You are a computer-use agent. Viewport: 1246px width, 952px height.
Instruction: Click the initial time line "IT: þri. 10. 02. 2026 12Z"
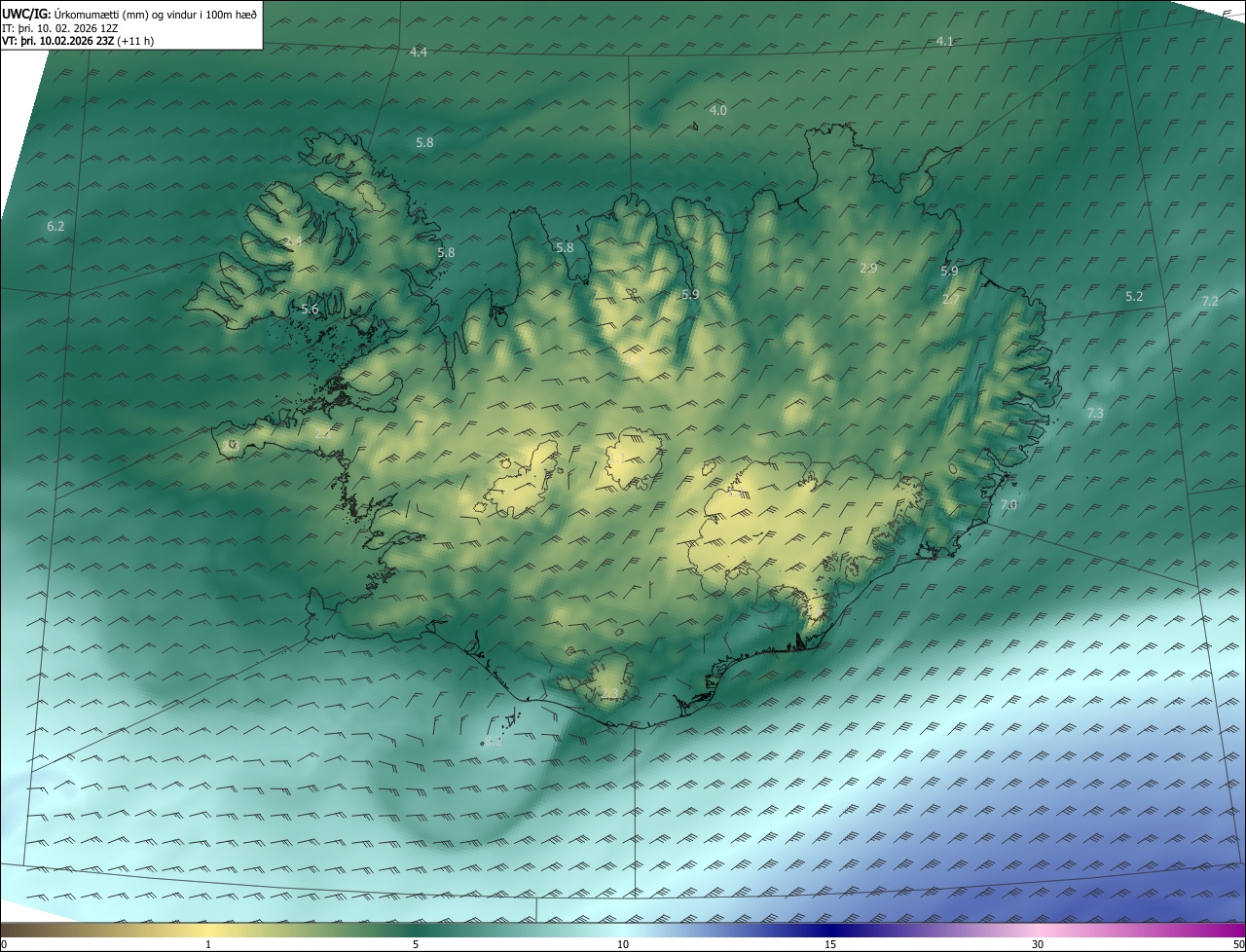[x=60, y=27]
